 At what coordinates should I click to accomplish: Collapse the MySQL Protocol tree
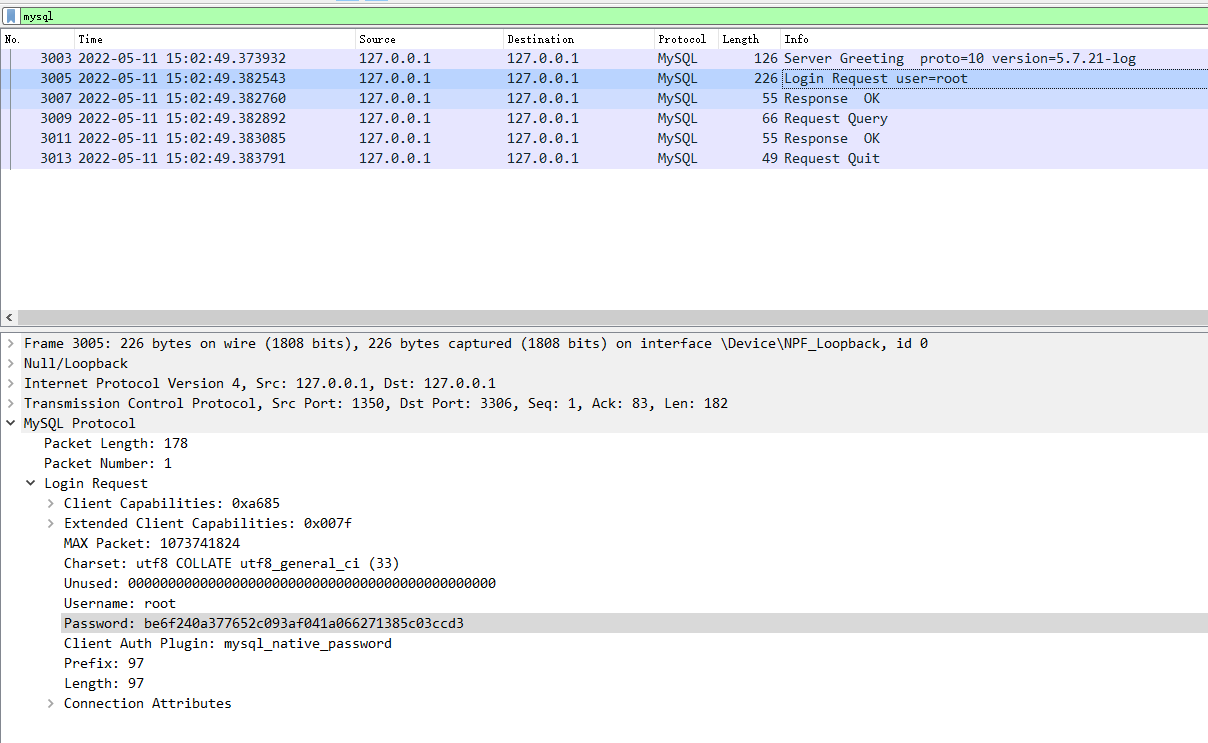(11, 423)
